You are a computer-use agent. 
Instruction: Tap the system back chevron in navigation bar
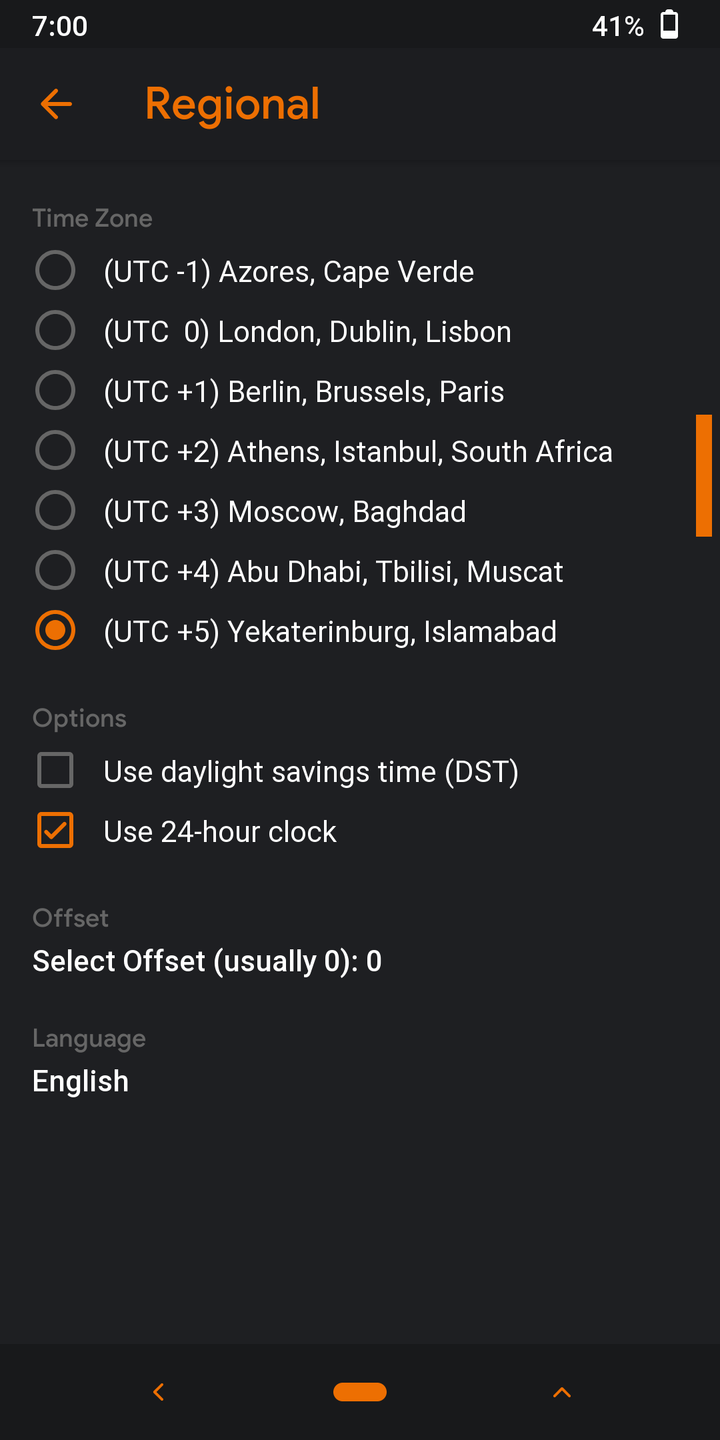click(158, 1392)
